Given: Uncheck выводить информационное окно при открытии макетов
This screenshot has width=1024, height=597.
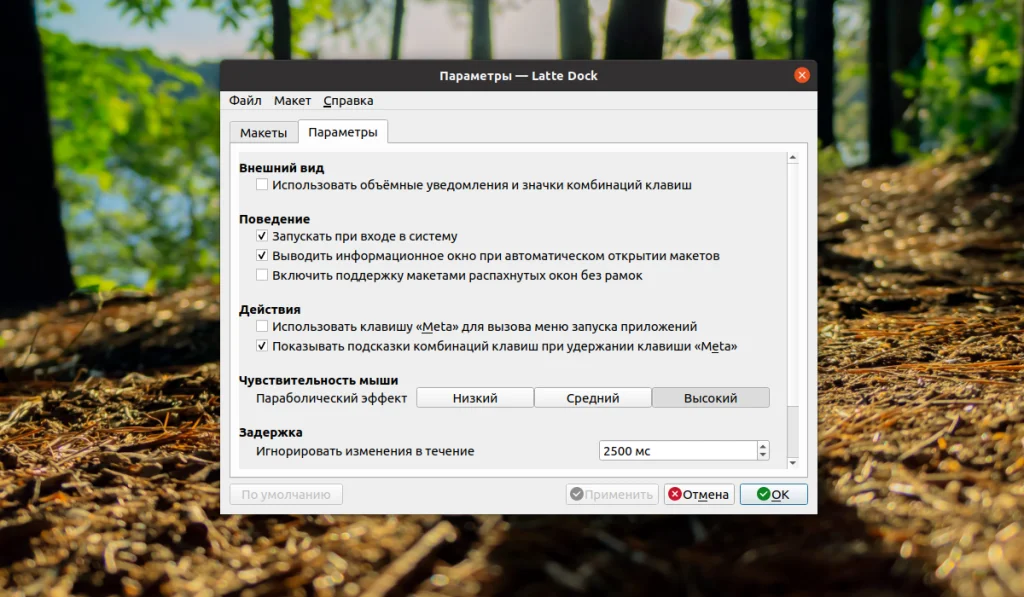Looking at the screenshot, I should coord(262,255).
